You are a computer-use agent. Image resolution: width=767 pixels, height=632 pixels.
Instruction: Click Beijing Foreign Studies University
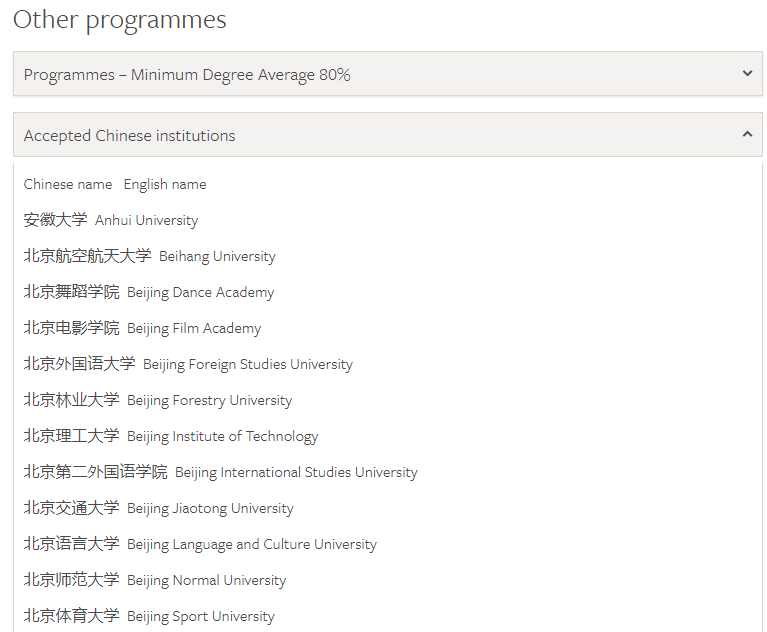248,364
